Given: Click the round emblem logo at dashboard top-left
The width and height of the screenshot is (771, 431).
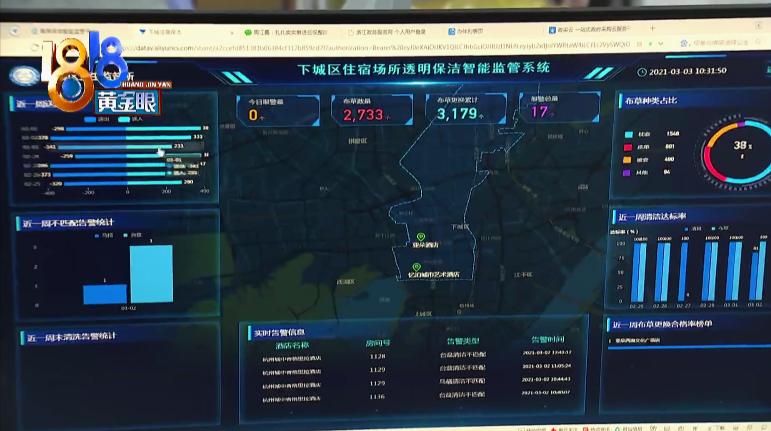Looking at the screenshot, I should pyautogui.click(x=24, y=76).
